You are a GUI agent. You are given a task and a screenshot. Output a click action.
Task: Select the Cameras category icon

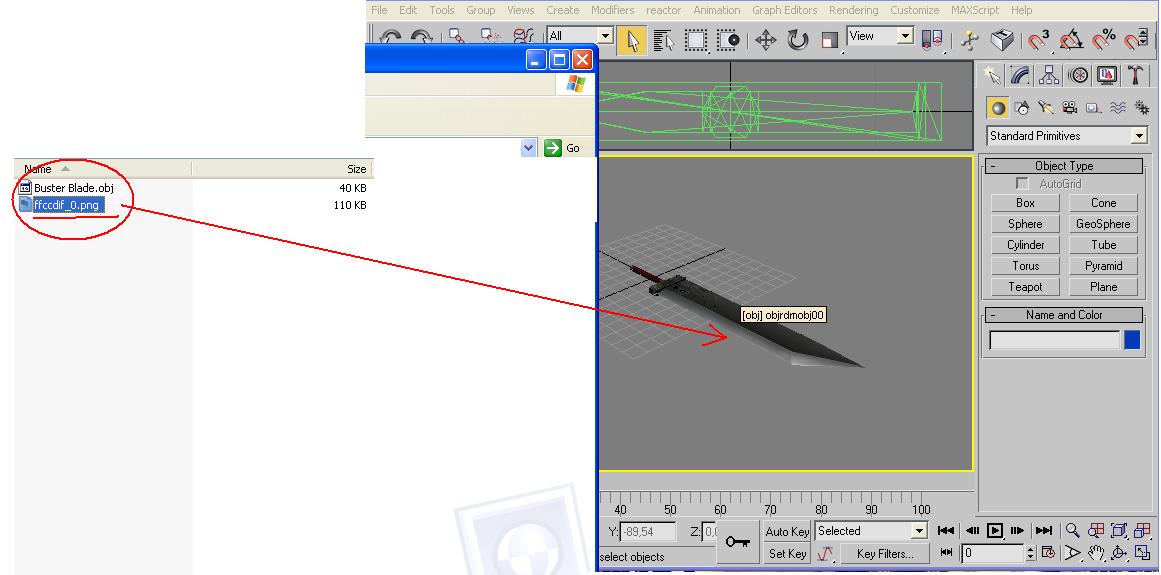coord(1069,108)
